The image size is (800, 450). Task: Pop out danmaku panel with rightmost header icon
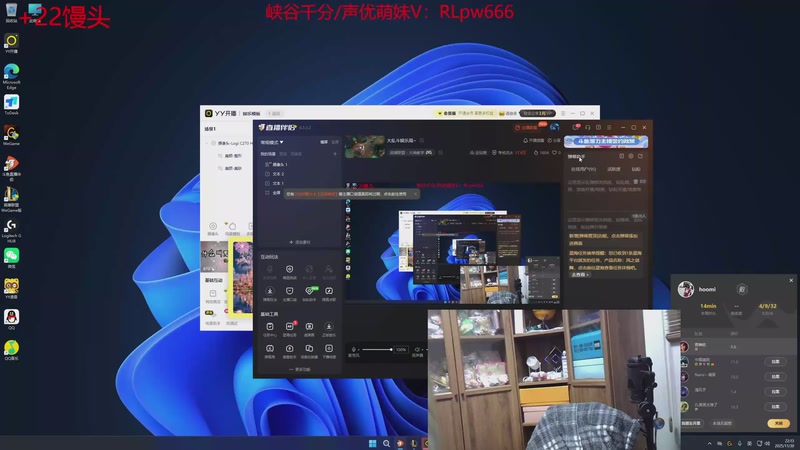click(640, 156)
